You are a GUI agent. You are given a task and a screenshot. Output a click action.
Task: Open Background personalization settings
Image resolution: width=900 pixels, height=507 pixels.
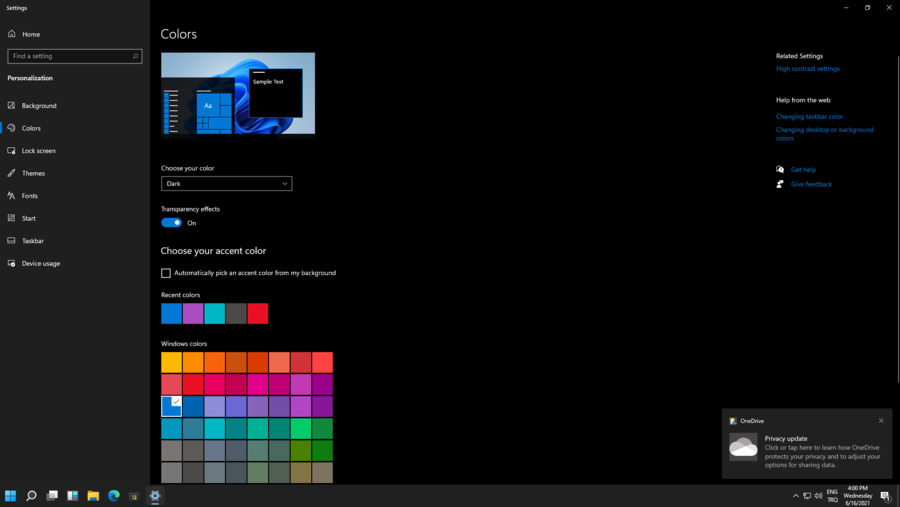(x=38, y=106)
